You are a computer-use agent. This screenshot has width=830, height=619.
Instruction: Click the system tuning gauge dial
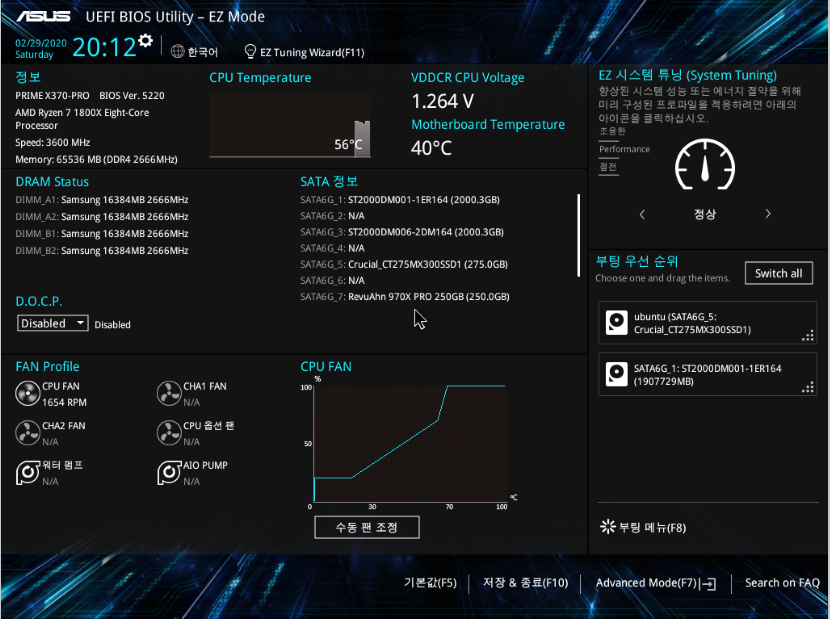pyautogui.click(x=705, y=165)
